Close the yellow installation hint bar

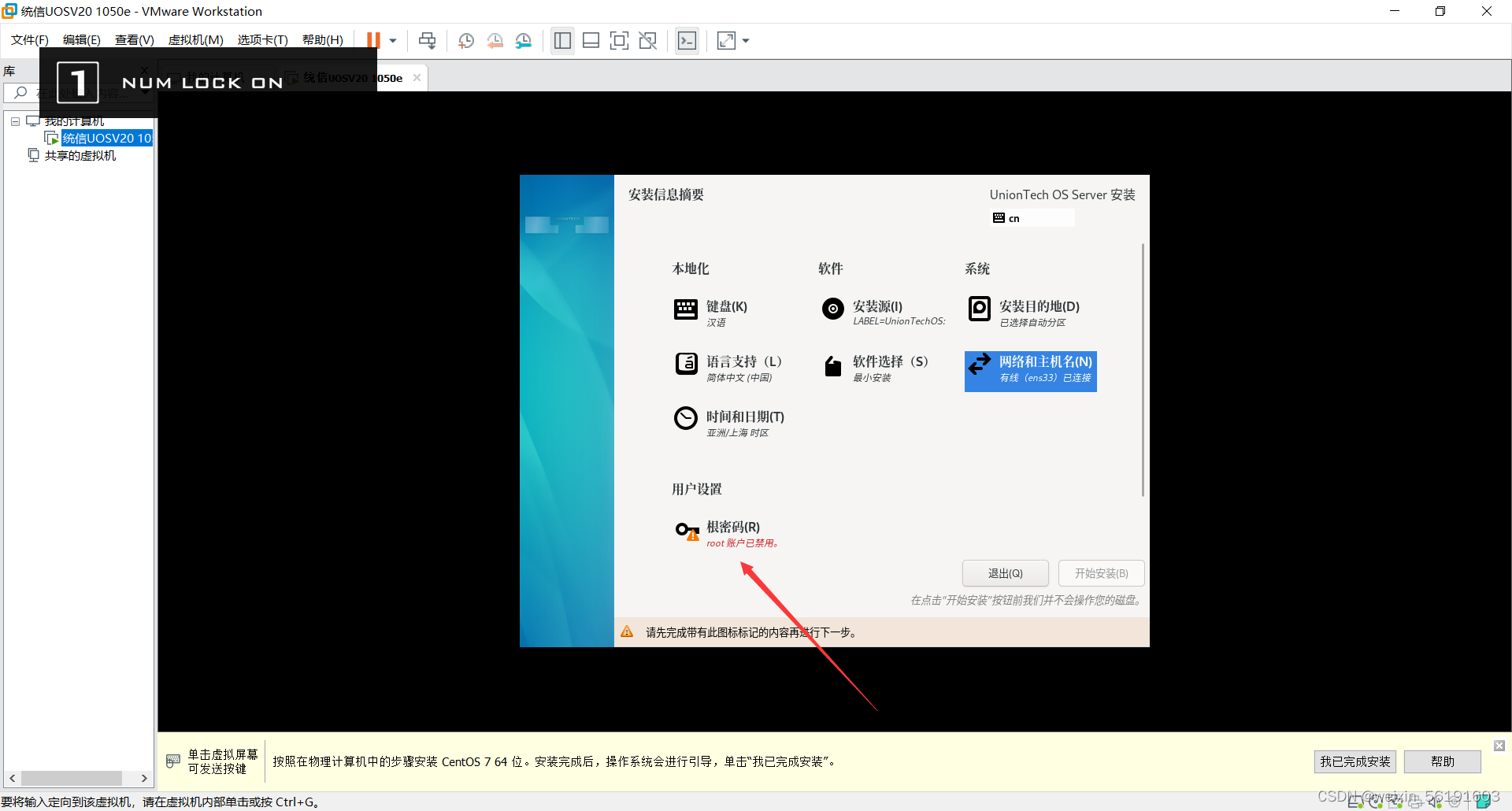pos(1499,746)
